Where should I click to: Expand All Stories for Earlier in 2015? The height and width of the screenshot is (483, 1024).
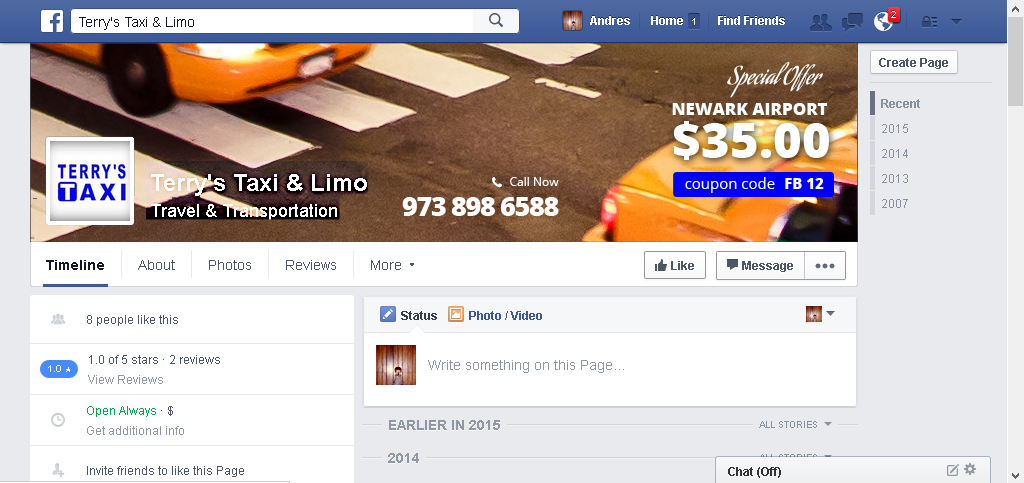click(795, 424)
